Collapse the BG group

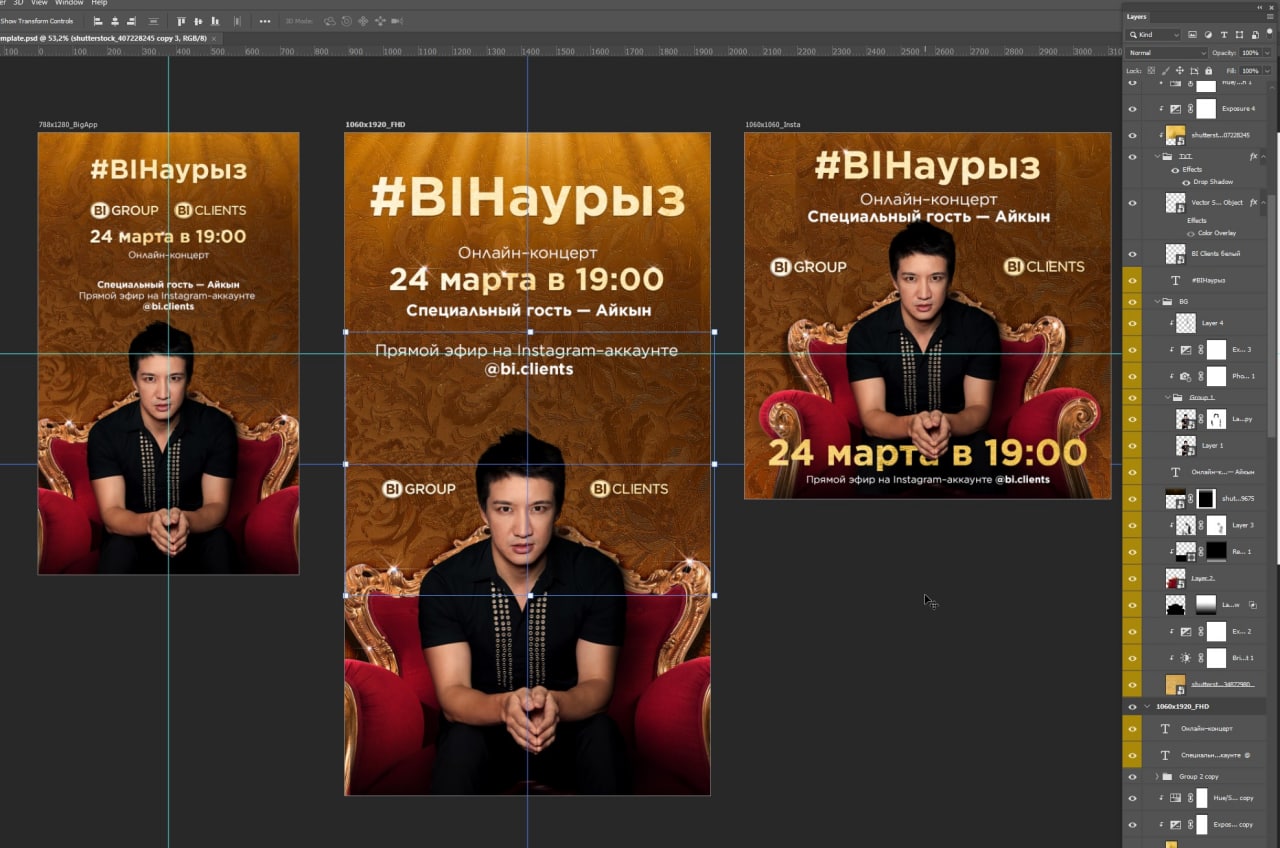1158,301
